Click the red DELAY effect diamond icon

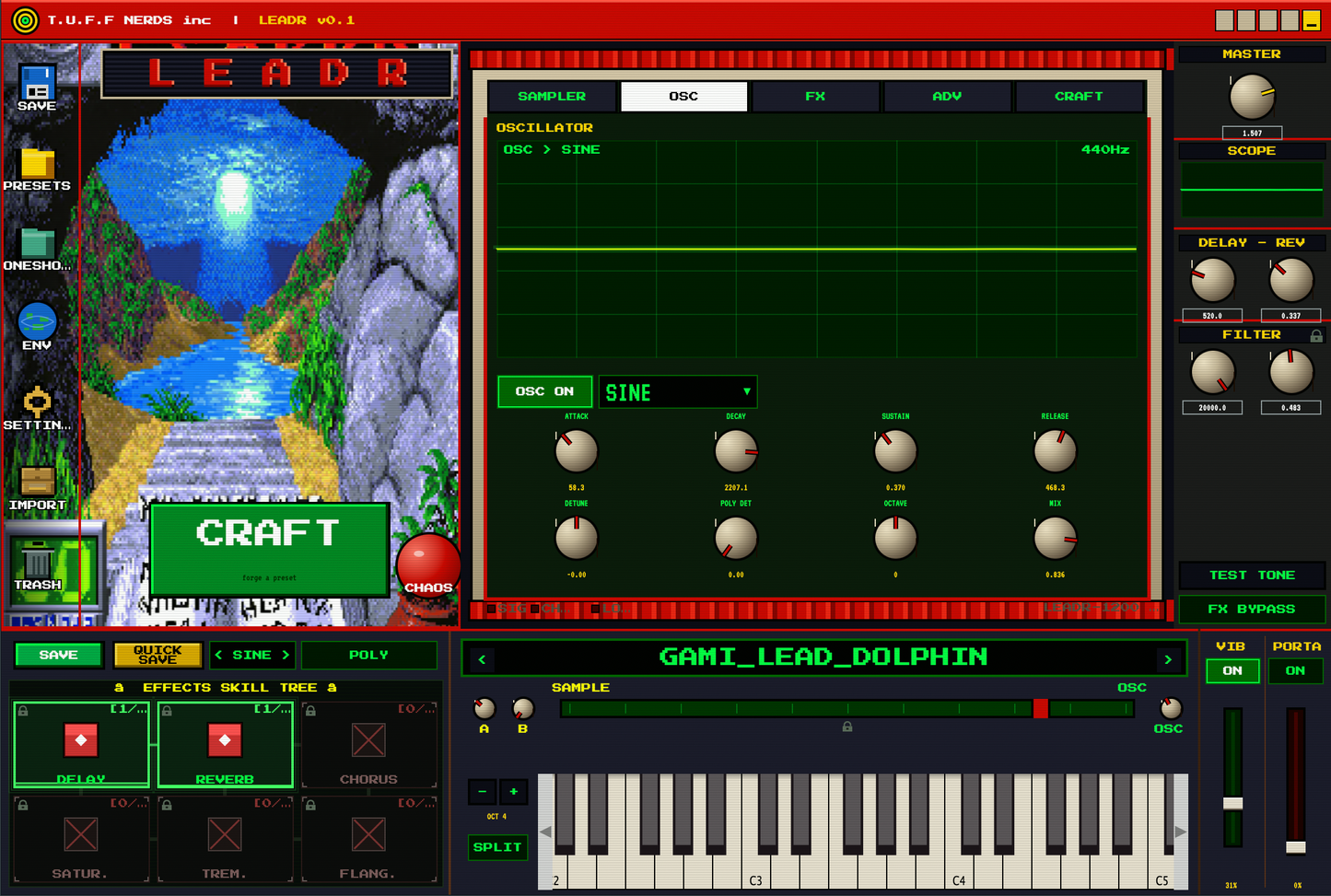click(x=81, y=739)
